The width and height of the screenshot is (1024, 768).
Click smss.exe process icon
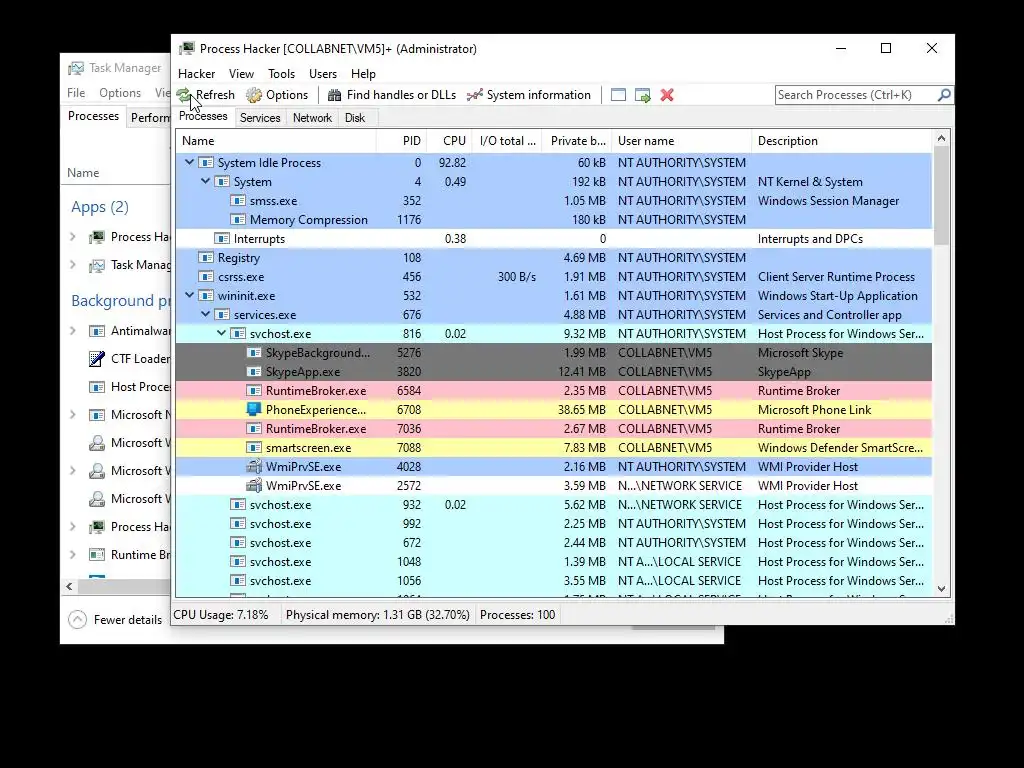tap(238, 200)
